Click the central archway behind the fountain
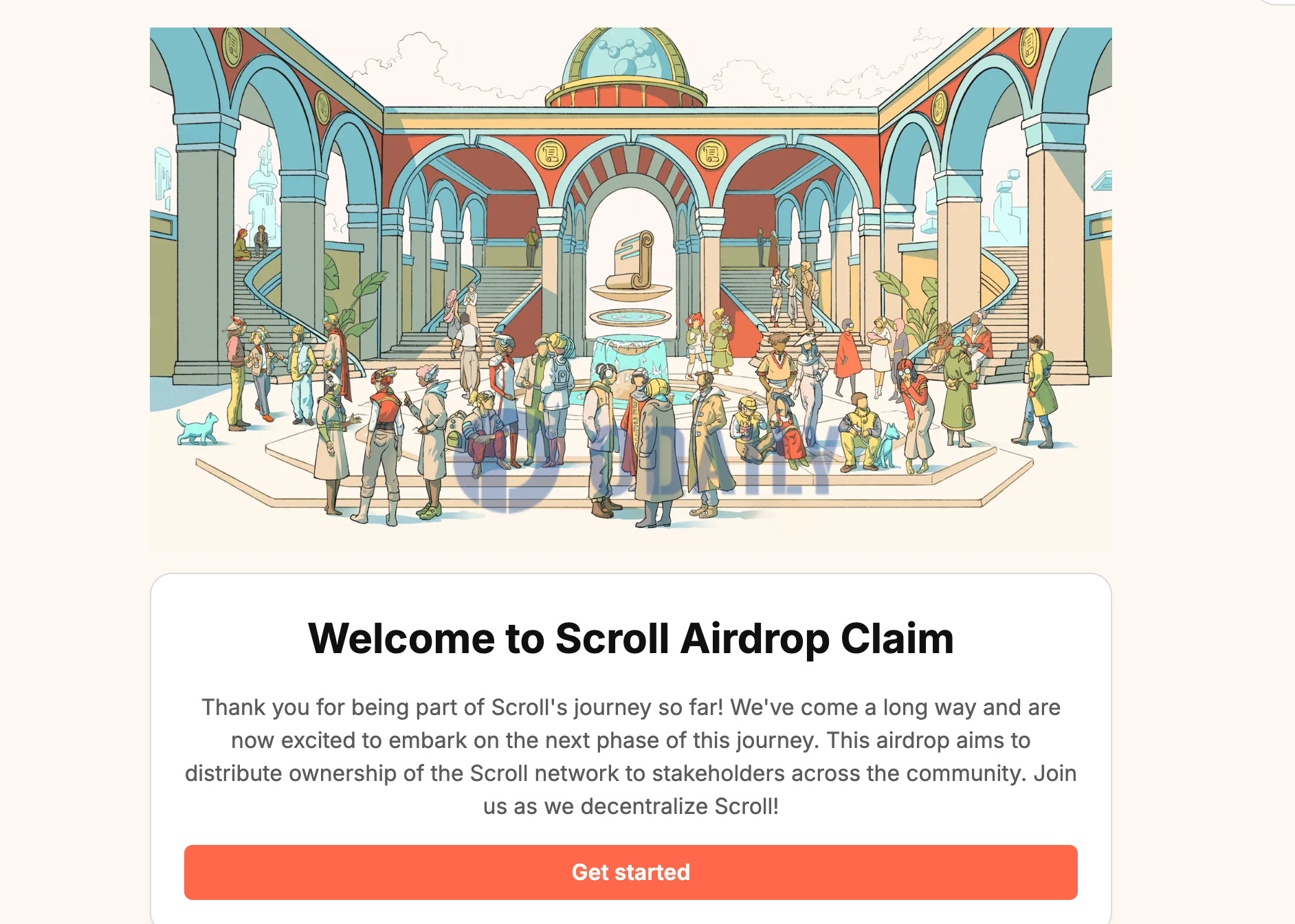The image size is (1295, 924). [x=630, y=206]
